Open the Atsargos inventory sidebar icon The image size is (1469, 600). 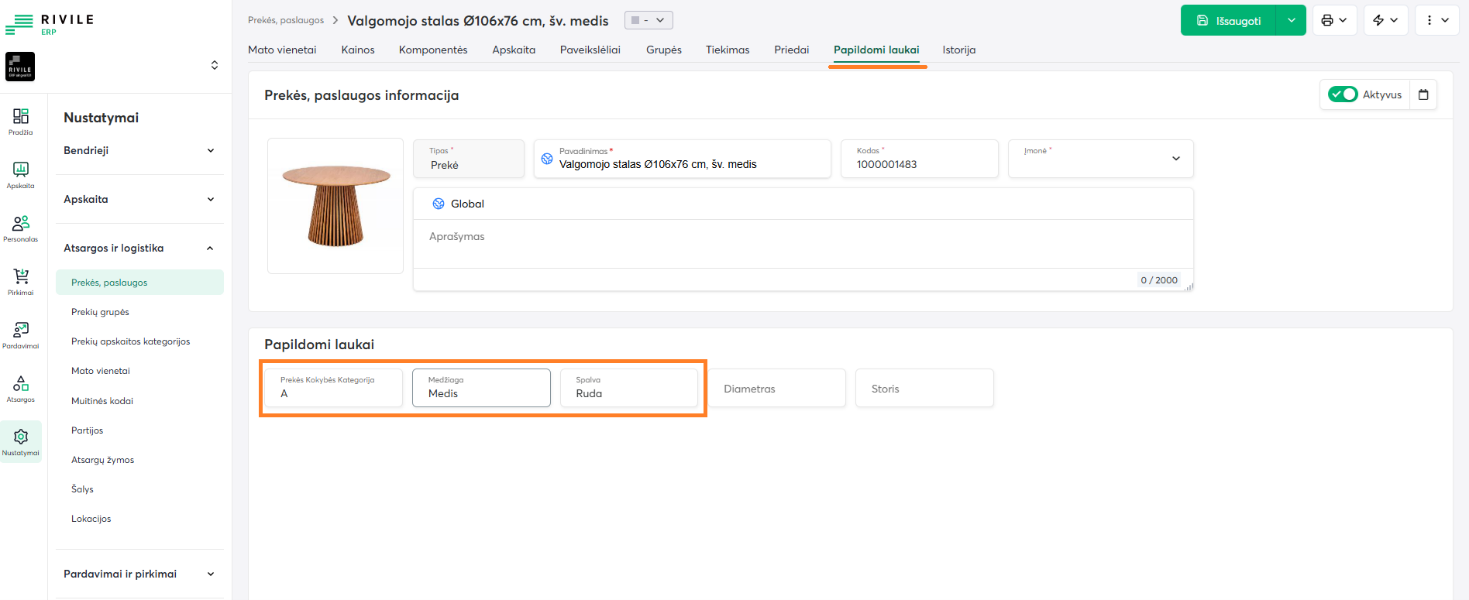(x=21, y=388)
